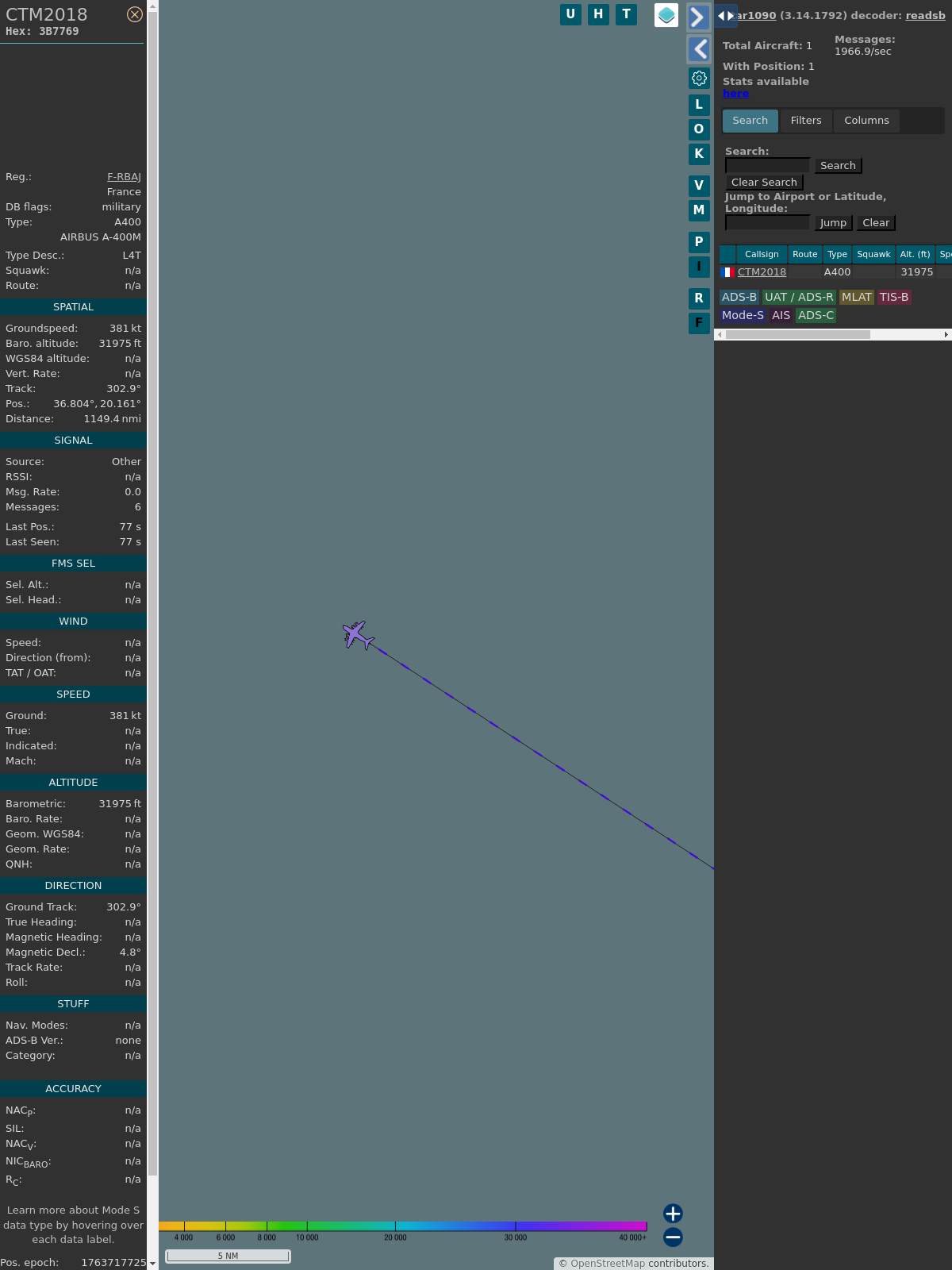This screenshot has height=1270, width=952.
Task: Toggle the M button
Action: [x=699, y=210]
